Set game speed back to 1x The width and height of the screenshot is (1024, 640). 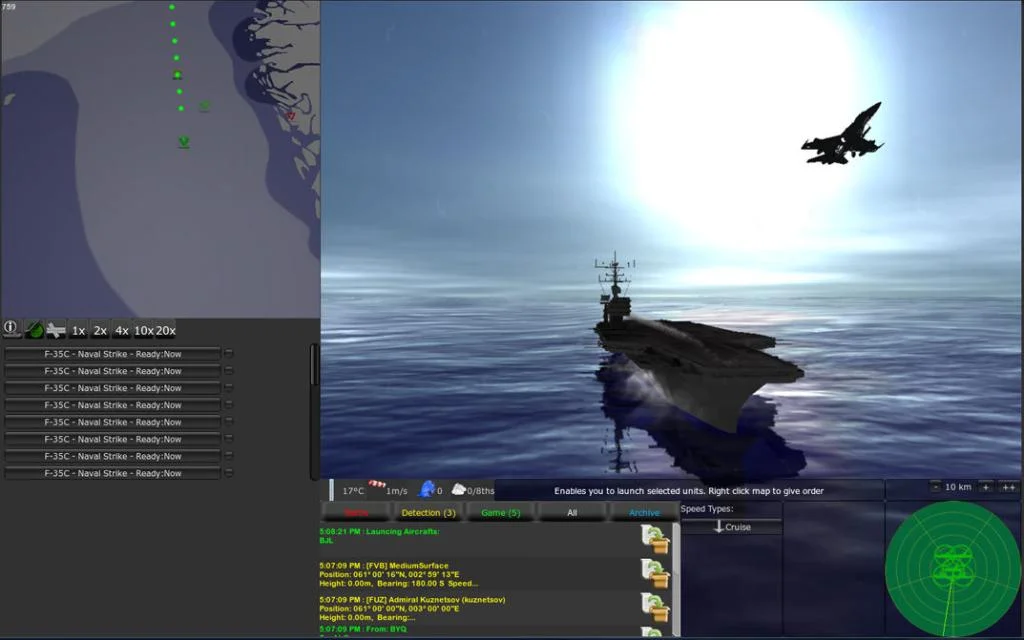coord(78,330)
